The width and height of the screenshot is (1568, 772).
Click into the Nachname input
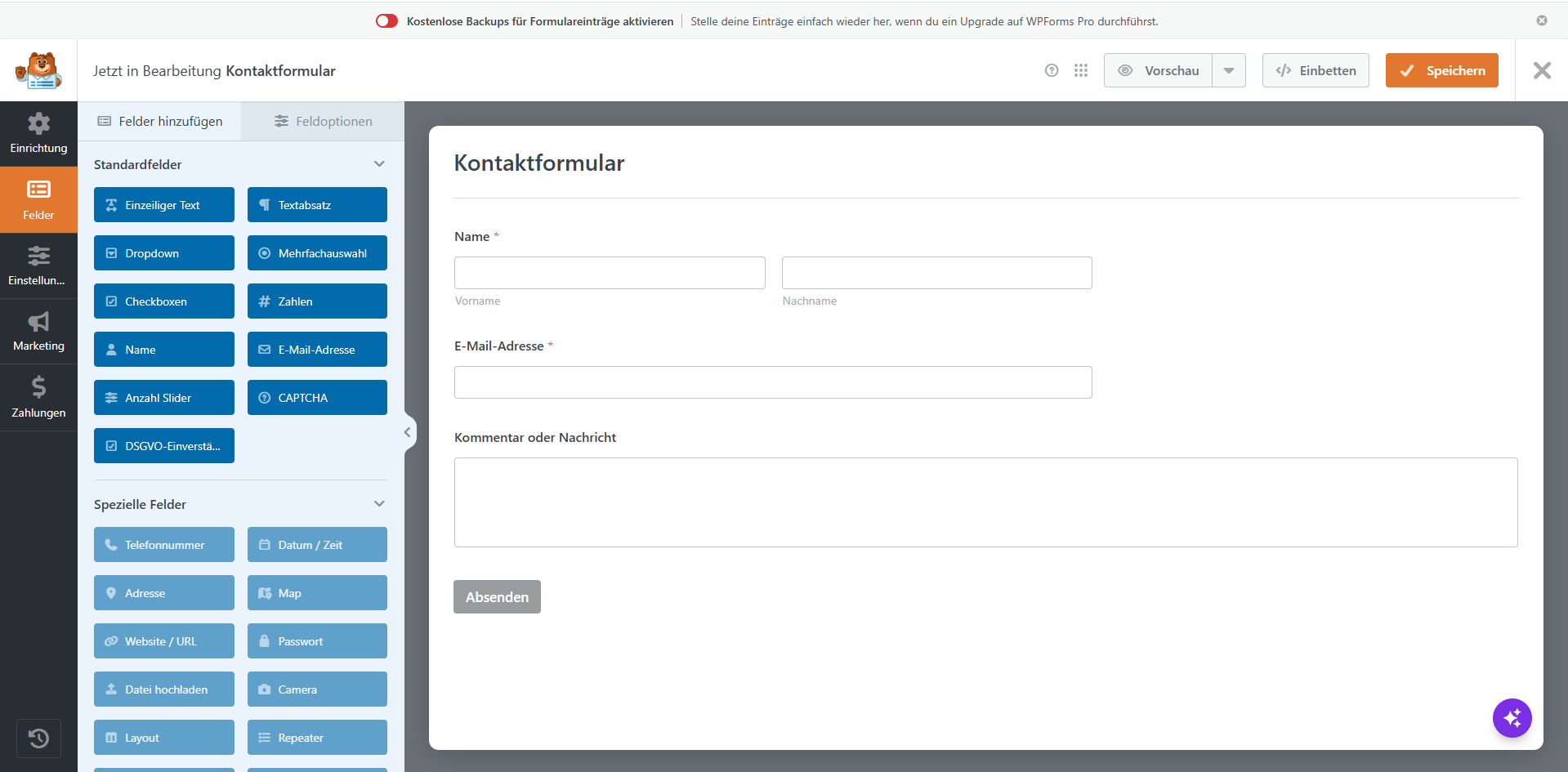click(x=936, y=273)
